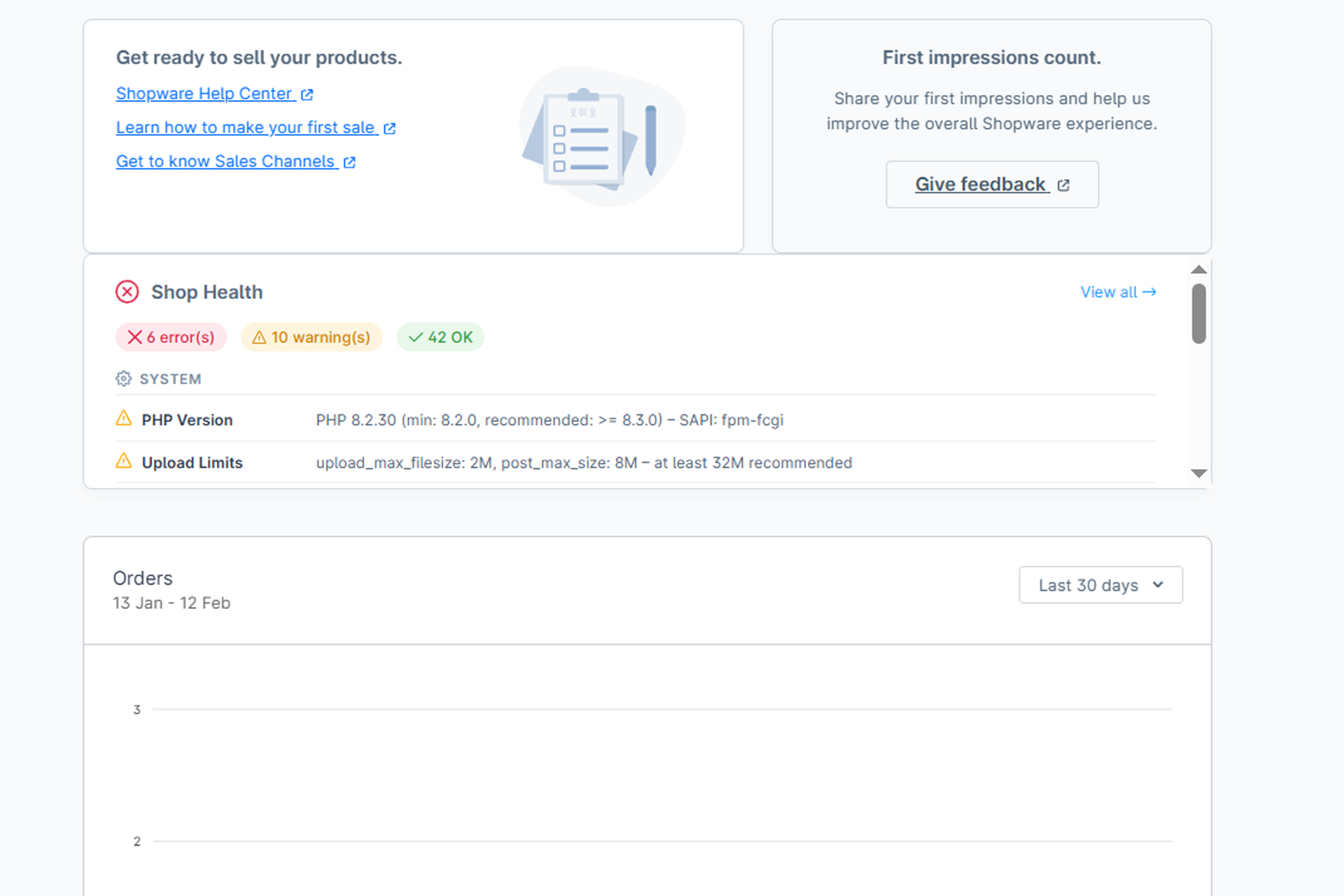Screen dimensions: 1344x896
Task: Open the Shopware Help Center link
Action: click(x=214, y=94)
